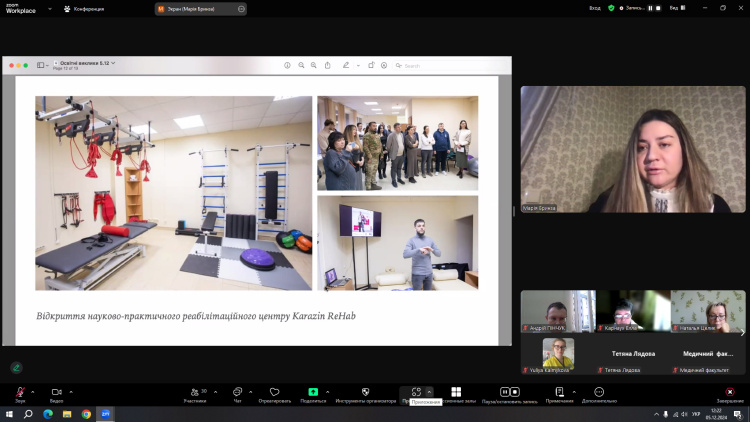Click zoom out magnifier in shared Preview

(x=301, y=66)
